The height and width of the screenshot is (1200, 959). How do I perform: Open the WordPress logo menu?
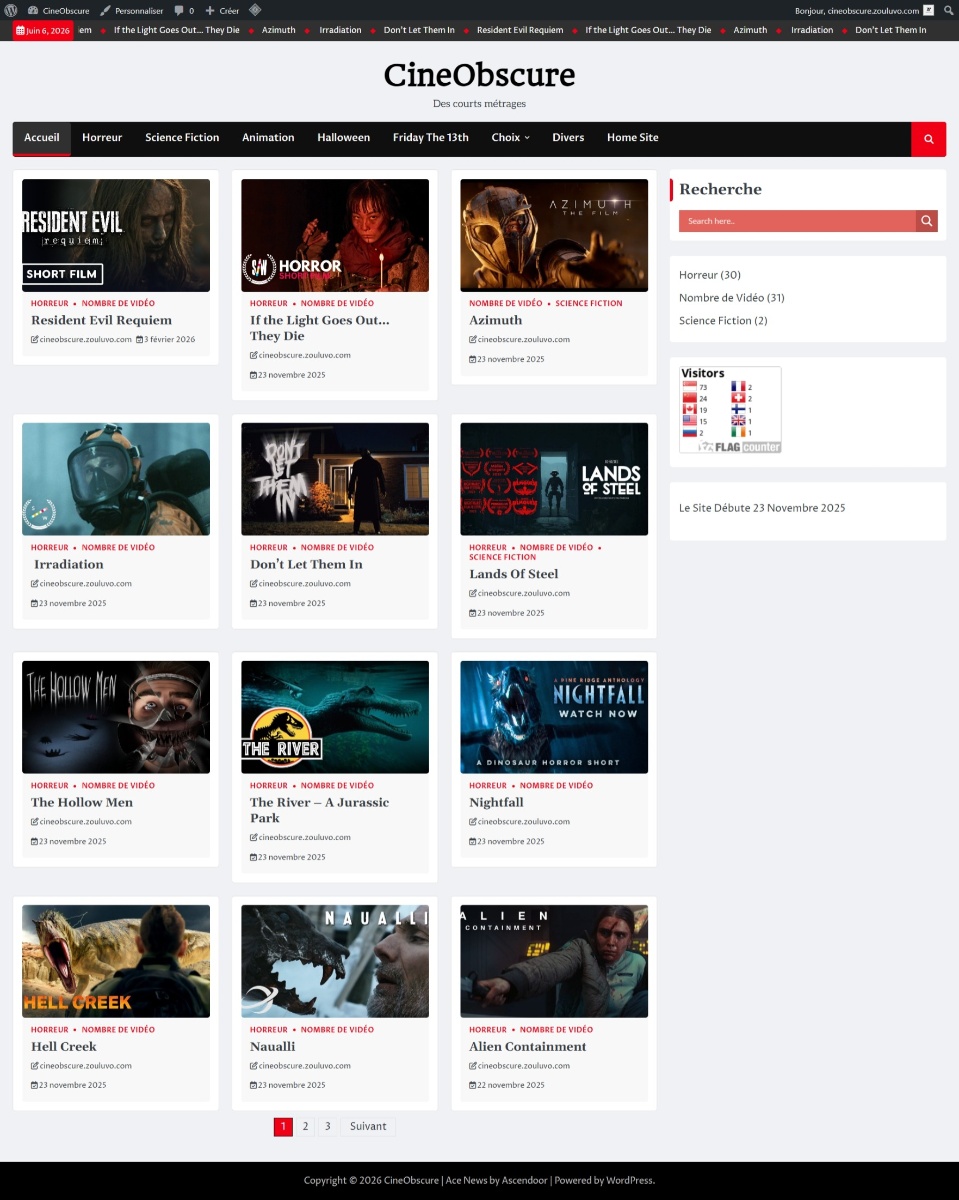[9, 10]
